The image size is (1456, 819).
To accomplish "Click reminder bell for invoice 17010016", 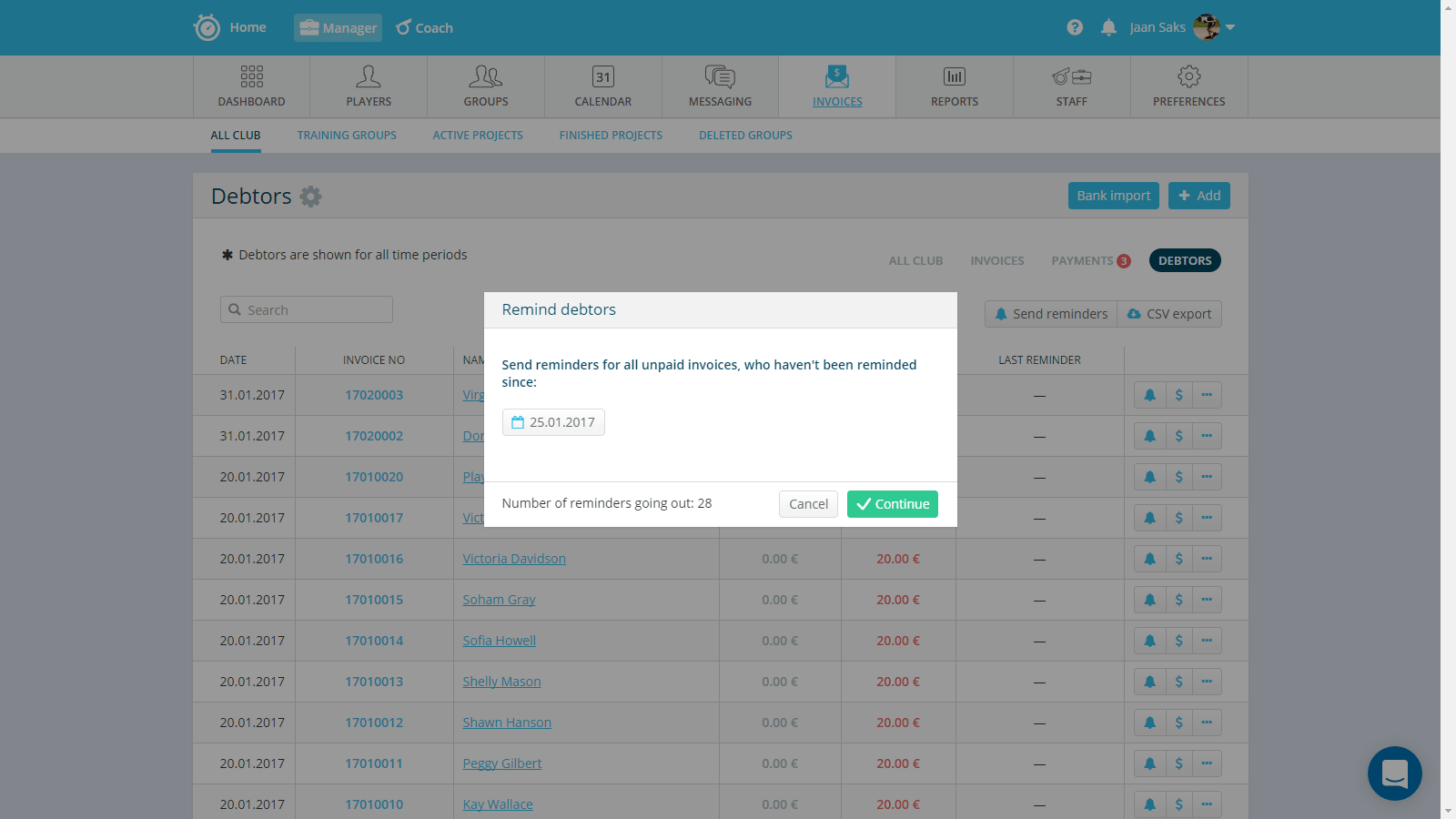I will click(x=1149, y=559).
